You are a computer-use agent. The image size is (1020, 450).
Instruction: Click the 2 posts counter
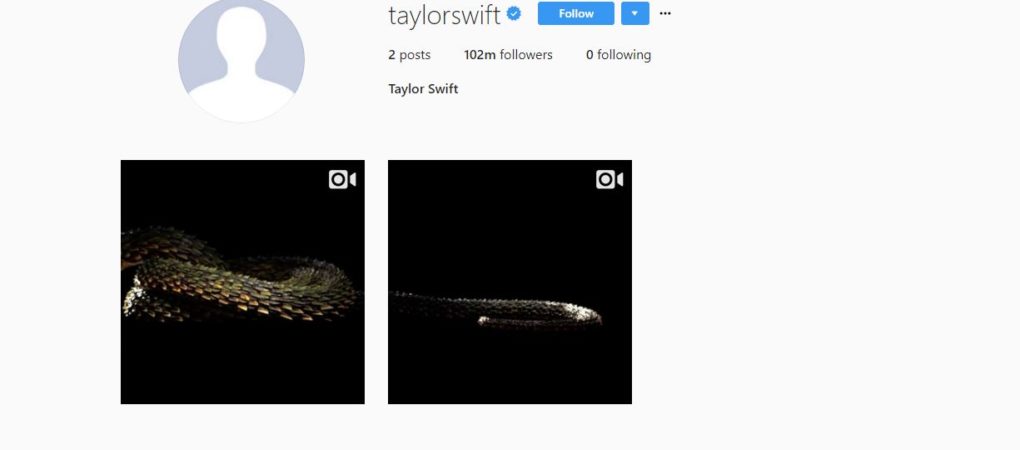[x=409, y=55]
